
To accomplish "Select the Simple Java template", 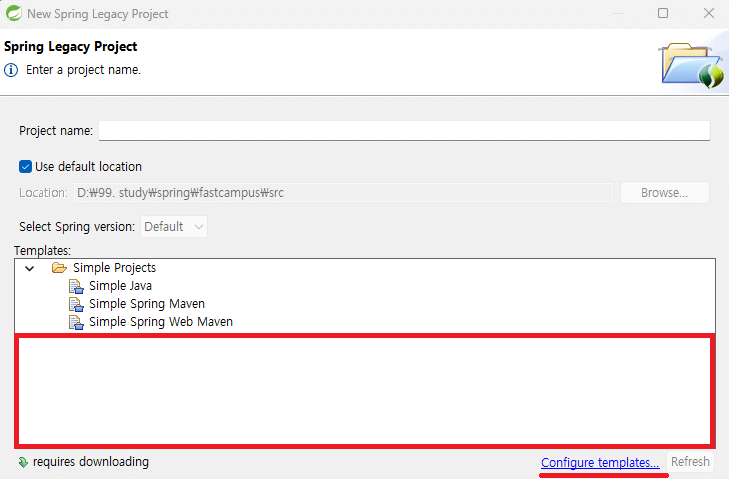I will (120, 286).
